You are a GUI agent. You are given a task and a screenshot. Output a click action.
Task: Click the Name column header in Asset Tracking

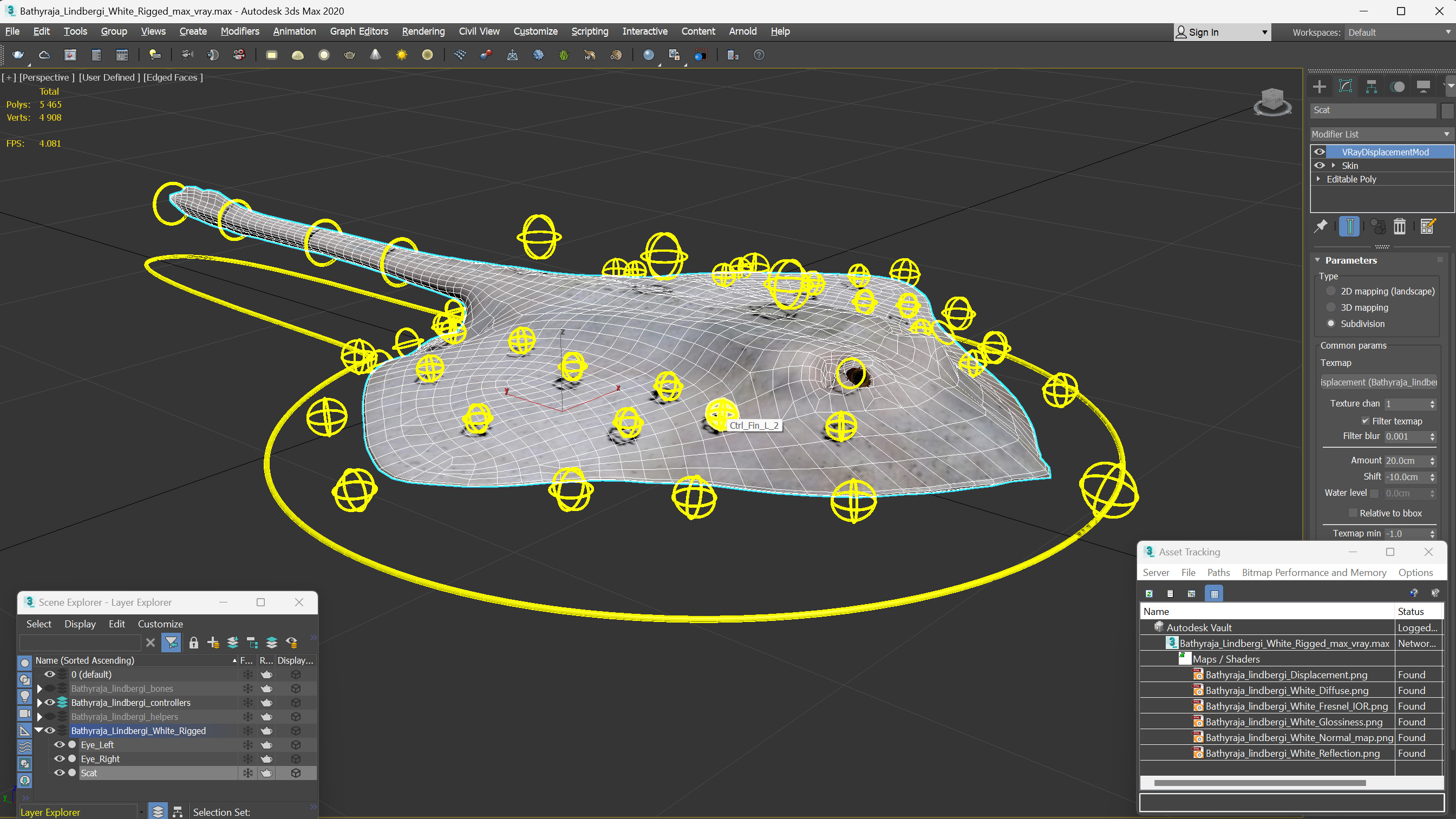1266,612
